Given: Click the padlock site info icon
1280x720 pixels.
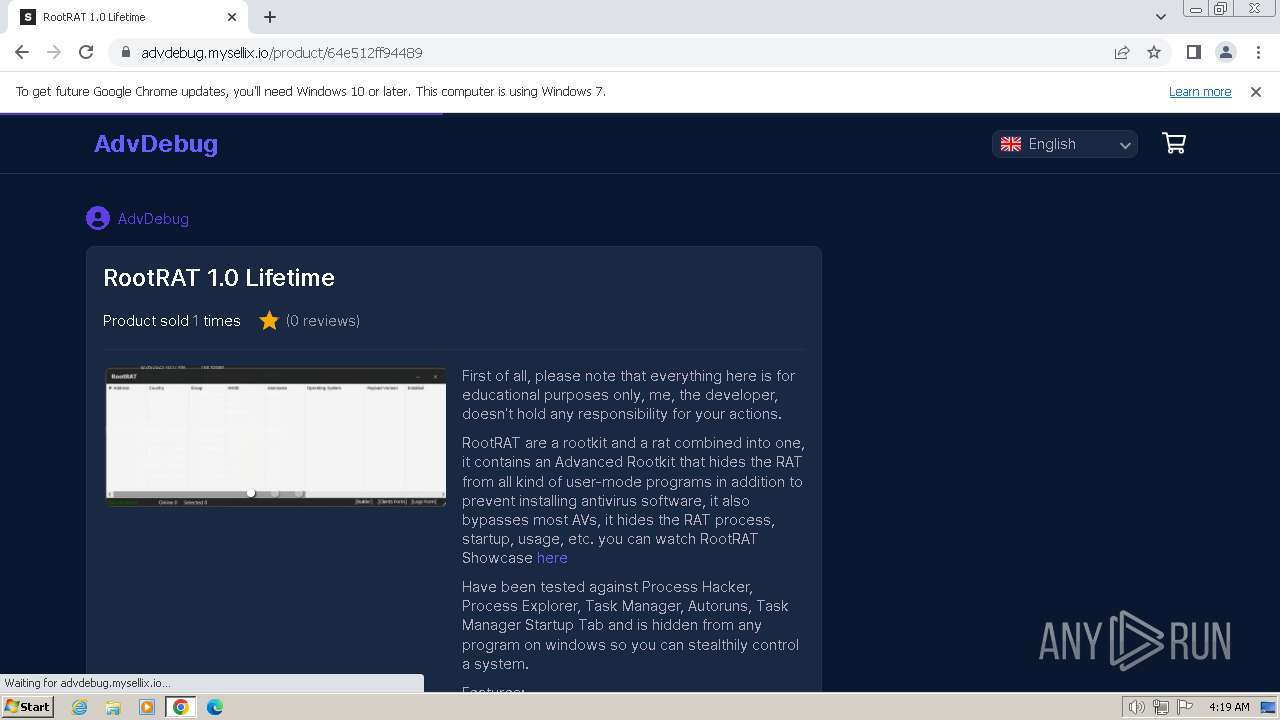Looking at the screenshot, I should [x=126, y=52].
